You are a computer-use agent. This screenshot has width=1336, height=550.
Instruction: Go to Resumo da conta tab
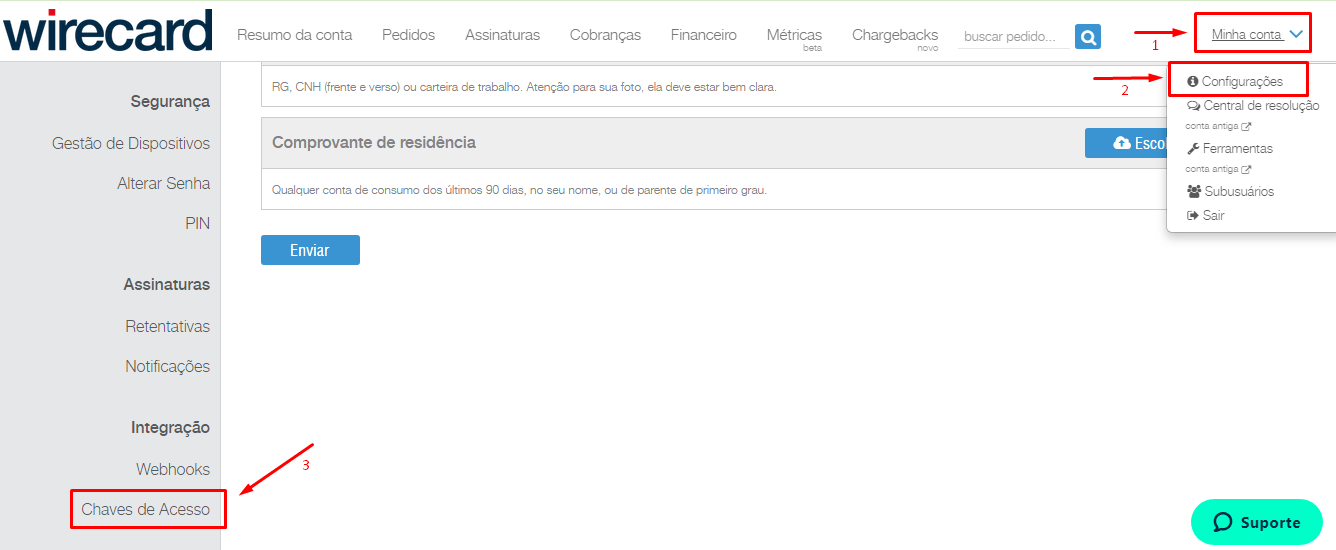click(x=294, y=35)
